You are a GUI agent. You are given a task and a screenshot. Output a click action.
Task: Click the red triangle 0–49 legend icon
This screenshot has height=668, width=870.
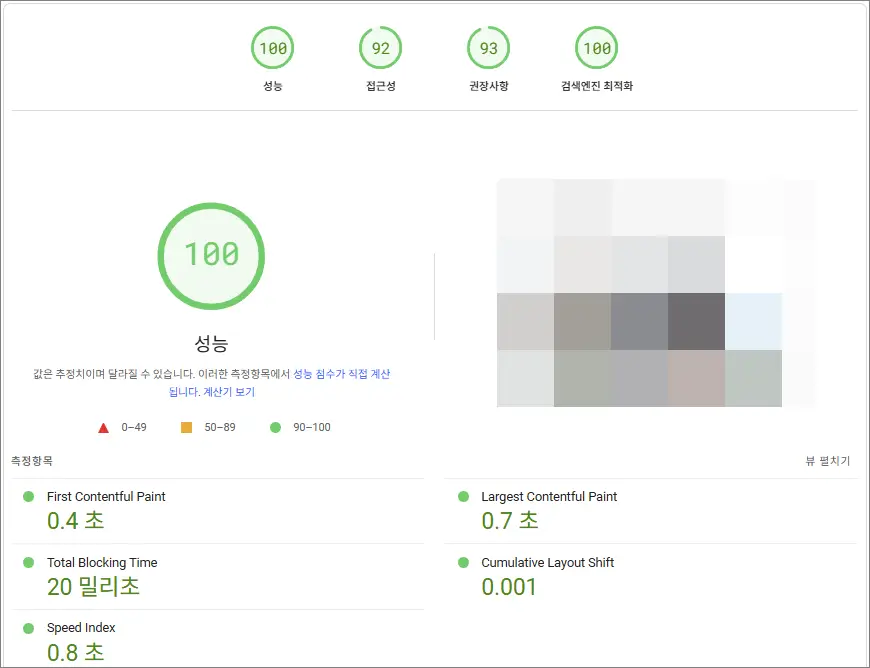[x=103, y=428]
